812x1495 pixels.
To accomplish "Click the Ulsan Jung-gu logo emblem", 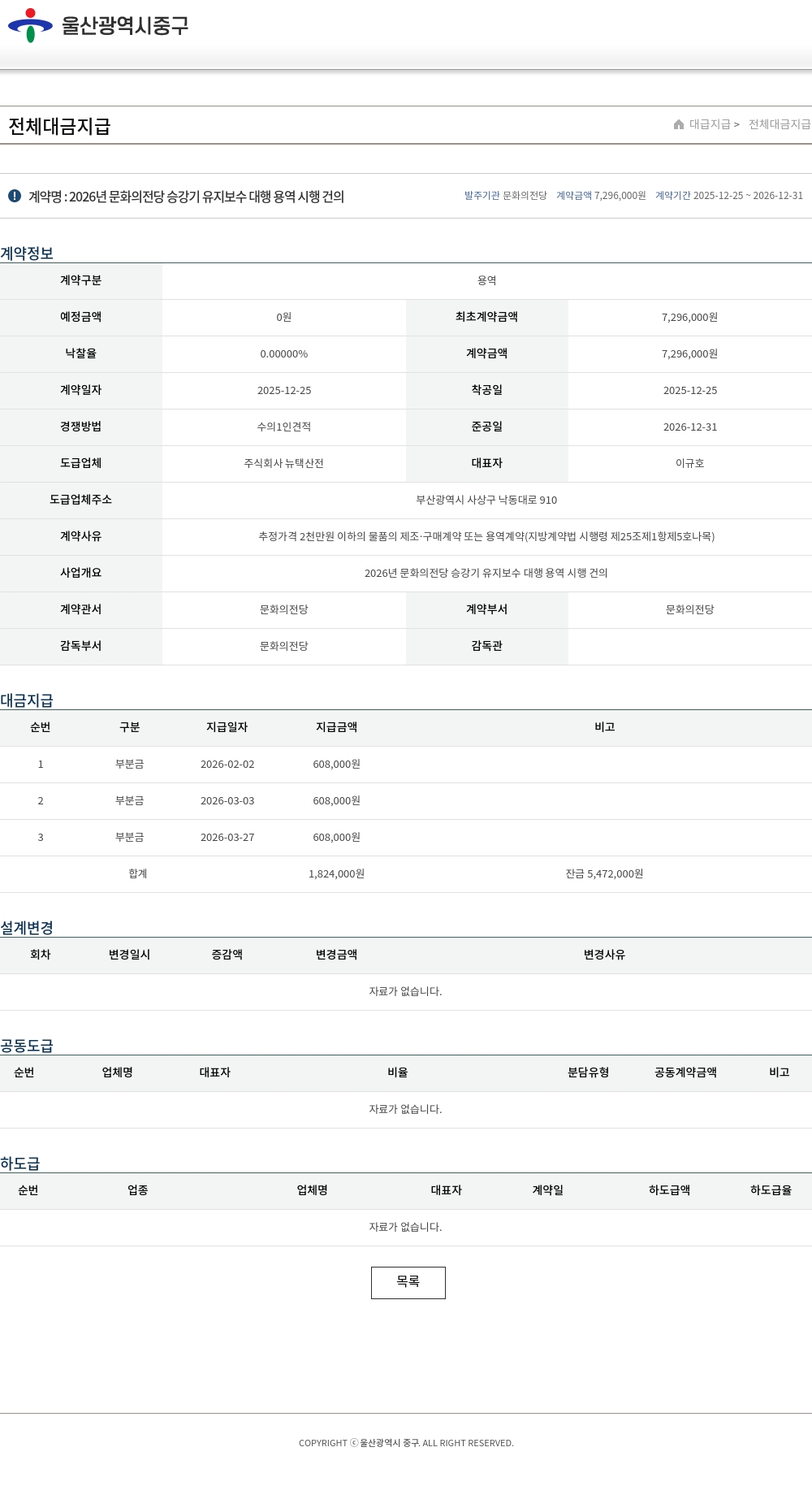I will click(x=30, y=25).
